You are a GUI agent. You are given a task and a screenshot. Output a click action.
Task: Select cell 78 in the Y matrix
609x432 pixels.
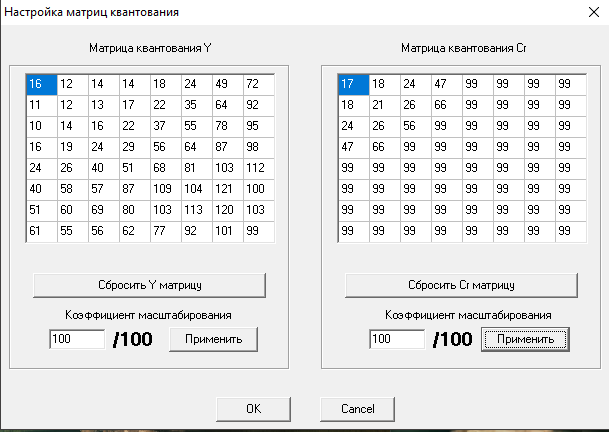228,127
